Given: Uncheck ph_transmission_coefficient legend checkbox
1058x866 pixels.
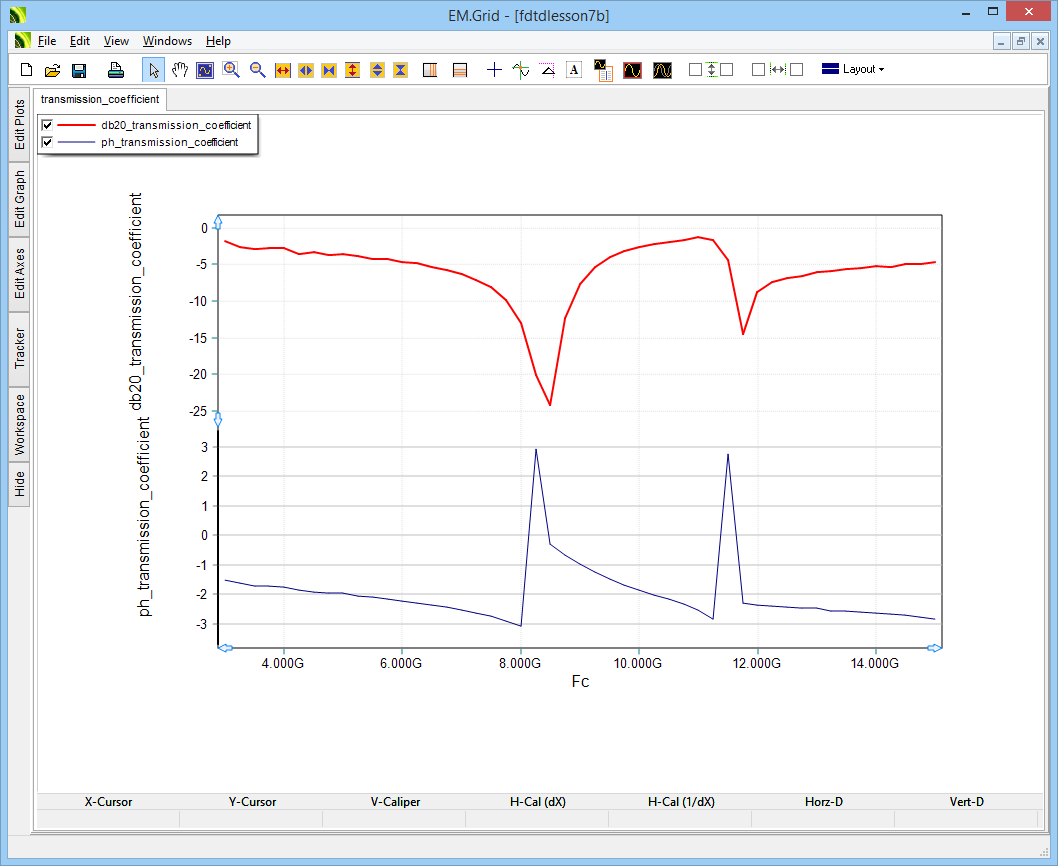Looking at the screenshot, I should [x=46, y=142].
